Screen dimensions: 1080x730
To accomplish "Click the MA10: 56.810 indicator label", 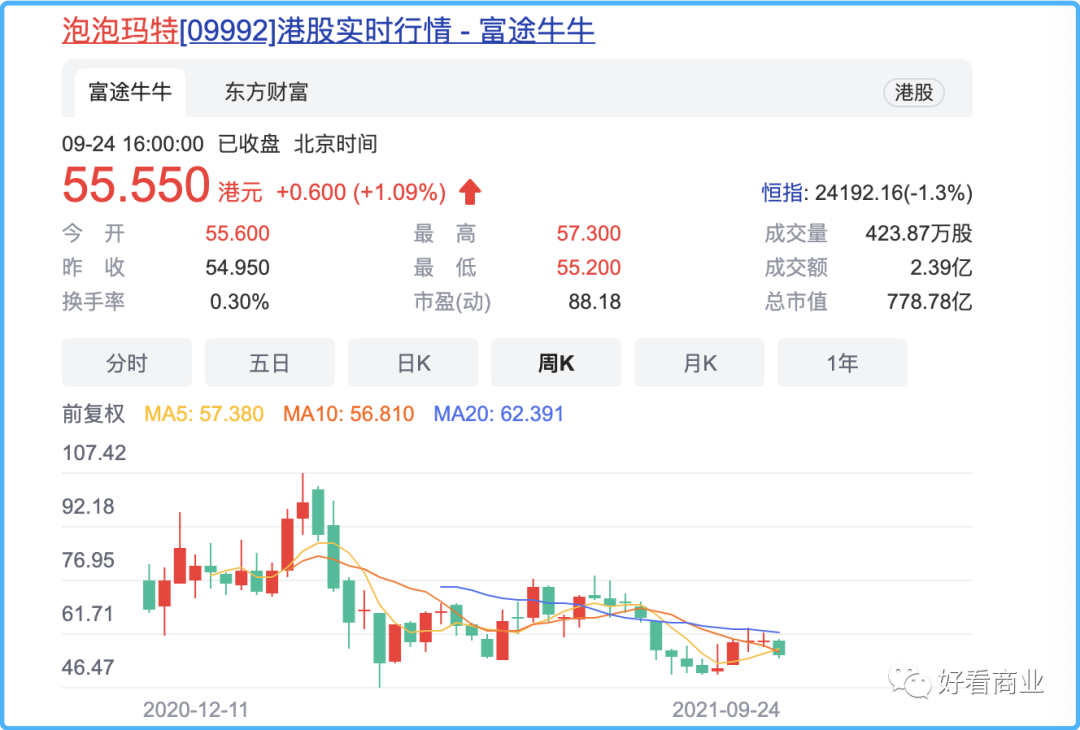I will (x=349, y=414).
